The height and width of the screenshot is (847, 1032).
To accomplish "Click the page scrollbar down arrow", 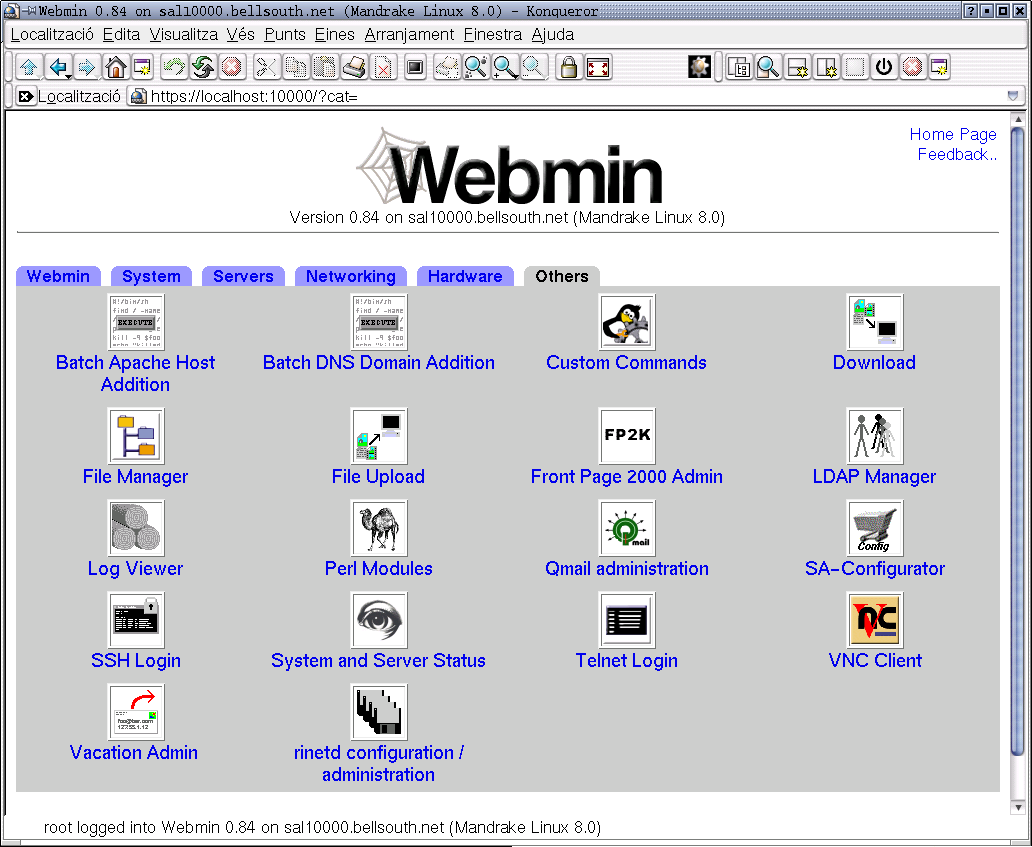I will point(1018,808).
